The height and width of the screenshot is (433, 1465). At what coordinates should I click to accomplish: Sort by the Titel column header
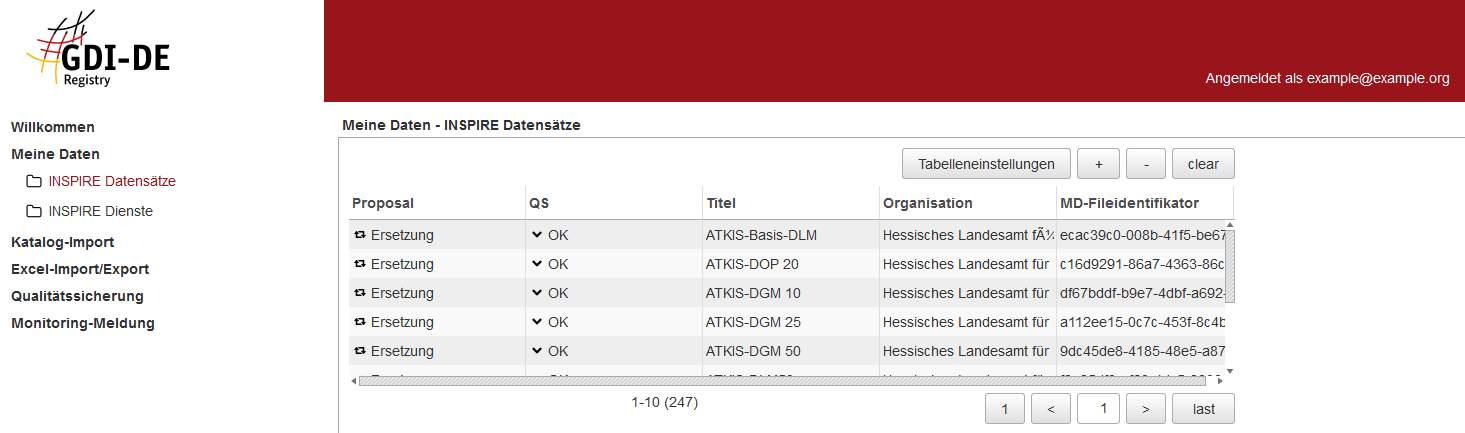720,203
